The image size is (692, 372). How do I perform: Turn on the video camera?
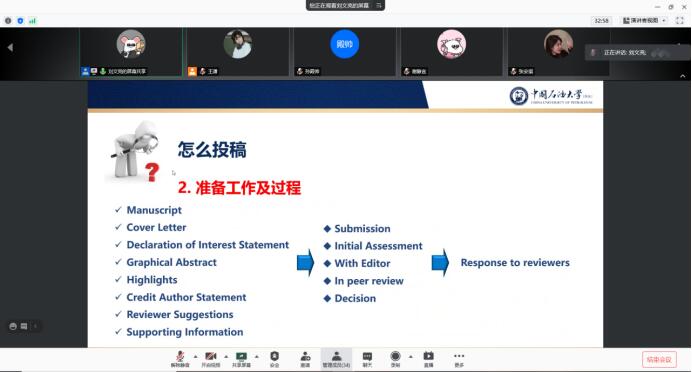pos(211,359)
